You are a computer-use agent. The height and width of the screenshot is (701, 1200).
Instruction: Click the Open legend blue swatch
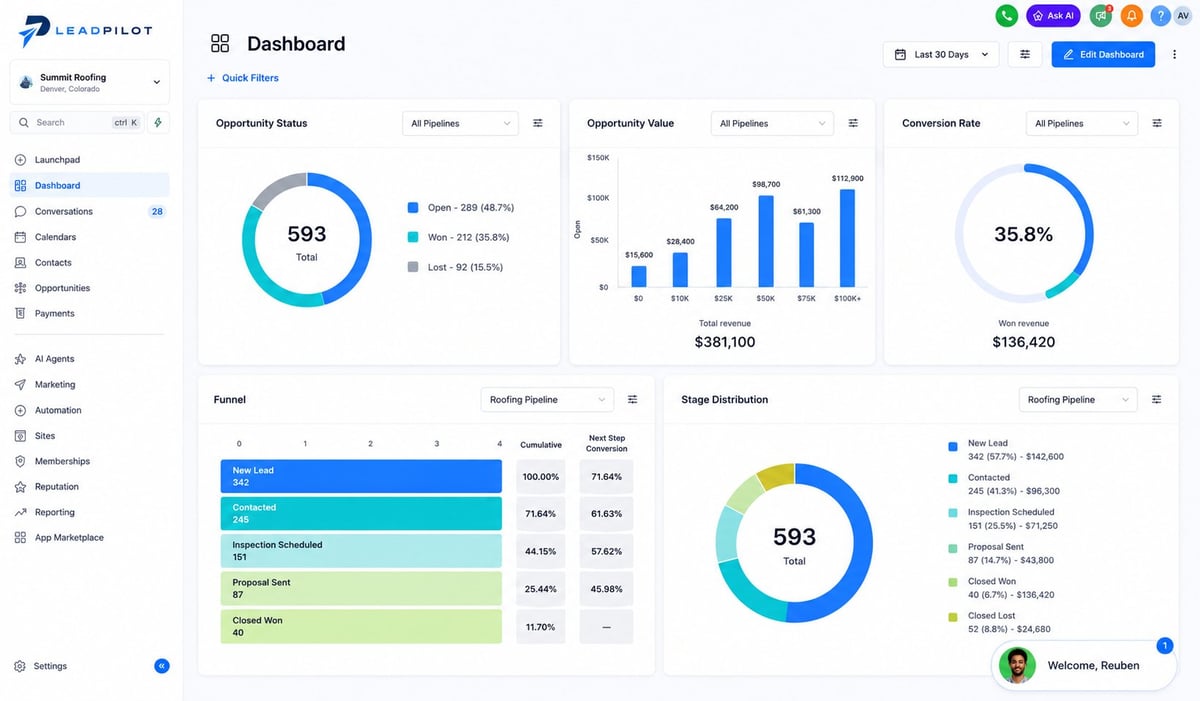pyautogui.click(x=413, y=207)
